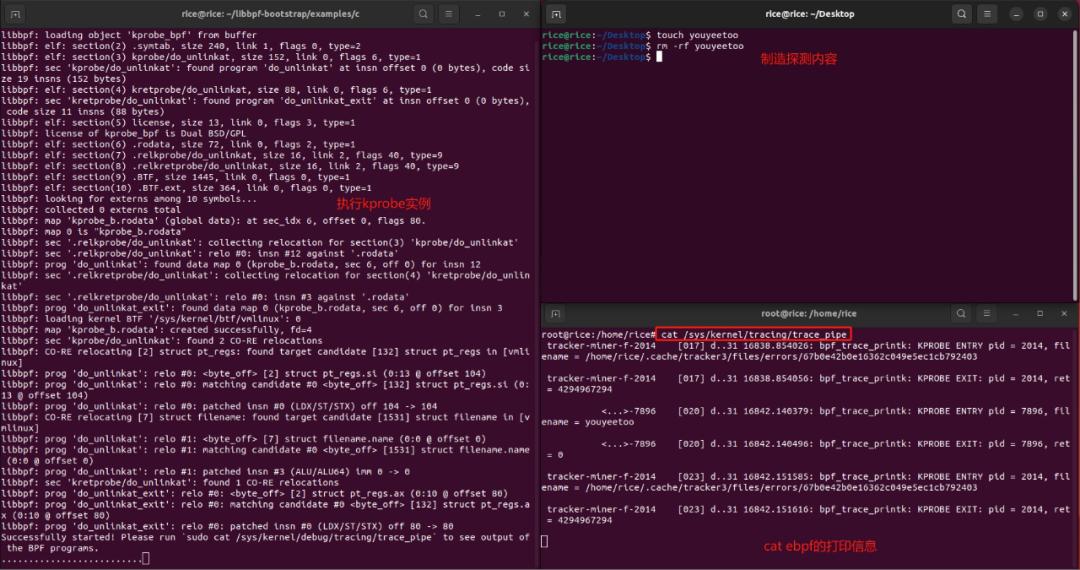
Task: Click the 'rm -rf youyeetoo' command line
Action: pyautogui.click(x=643, y=46)
